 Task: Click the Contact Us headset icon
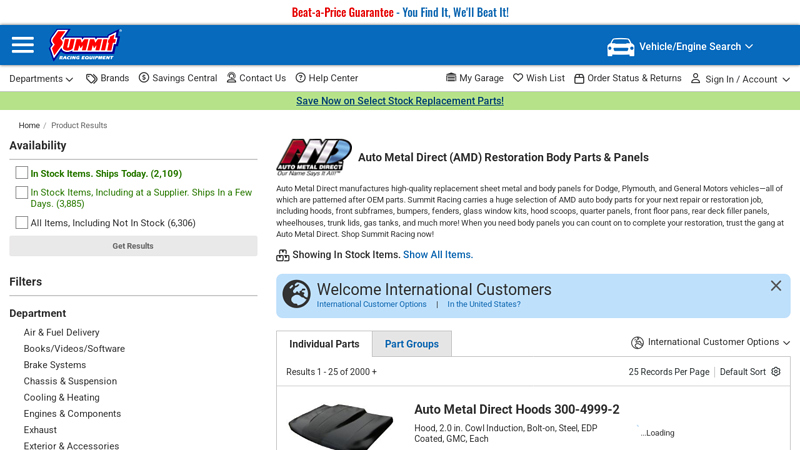[231, 78]
